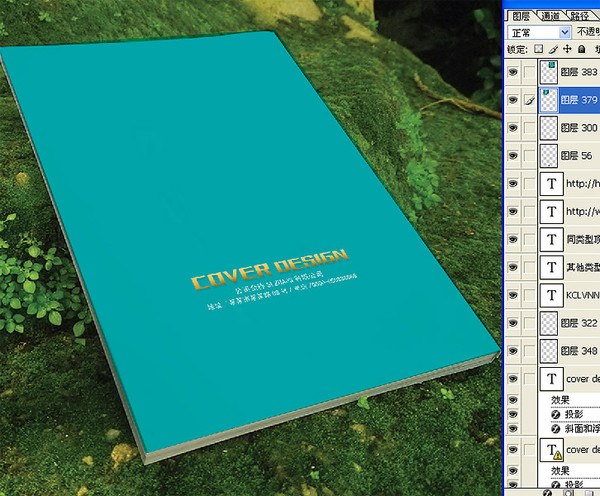600x496 pixels.
Task: Click link box of layer 图层 300
Action: (530, 128)
